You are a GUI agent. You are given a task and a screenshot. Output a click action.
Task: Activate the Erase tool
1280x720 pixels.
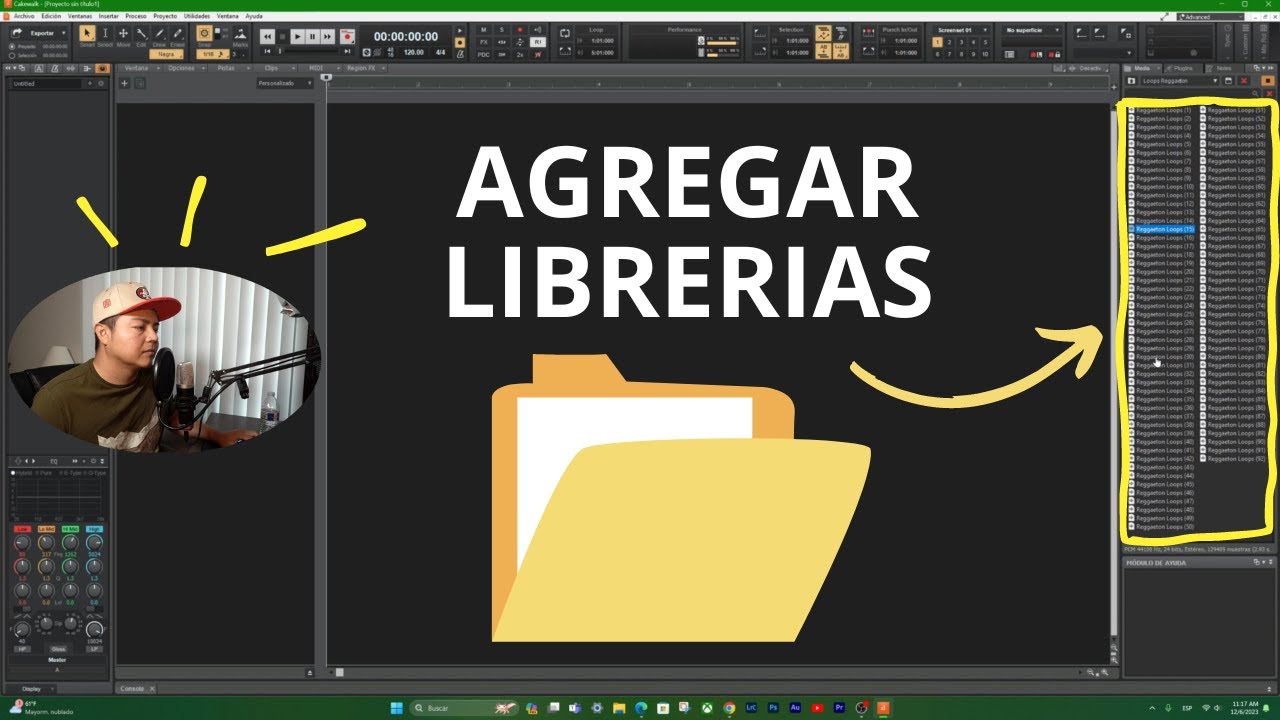click(177, 34)
